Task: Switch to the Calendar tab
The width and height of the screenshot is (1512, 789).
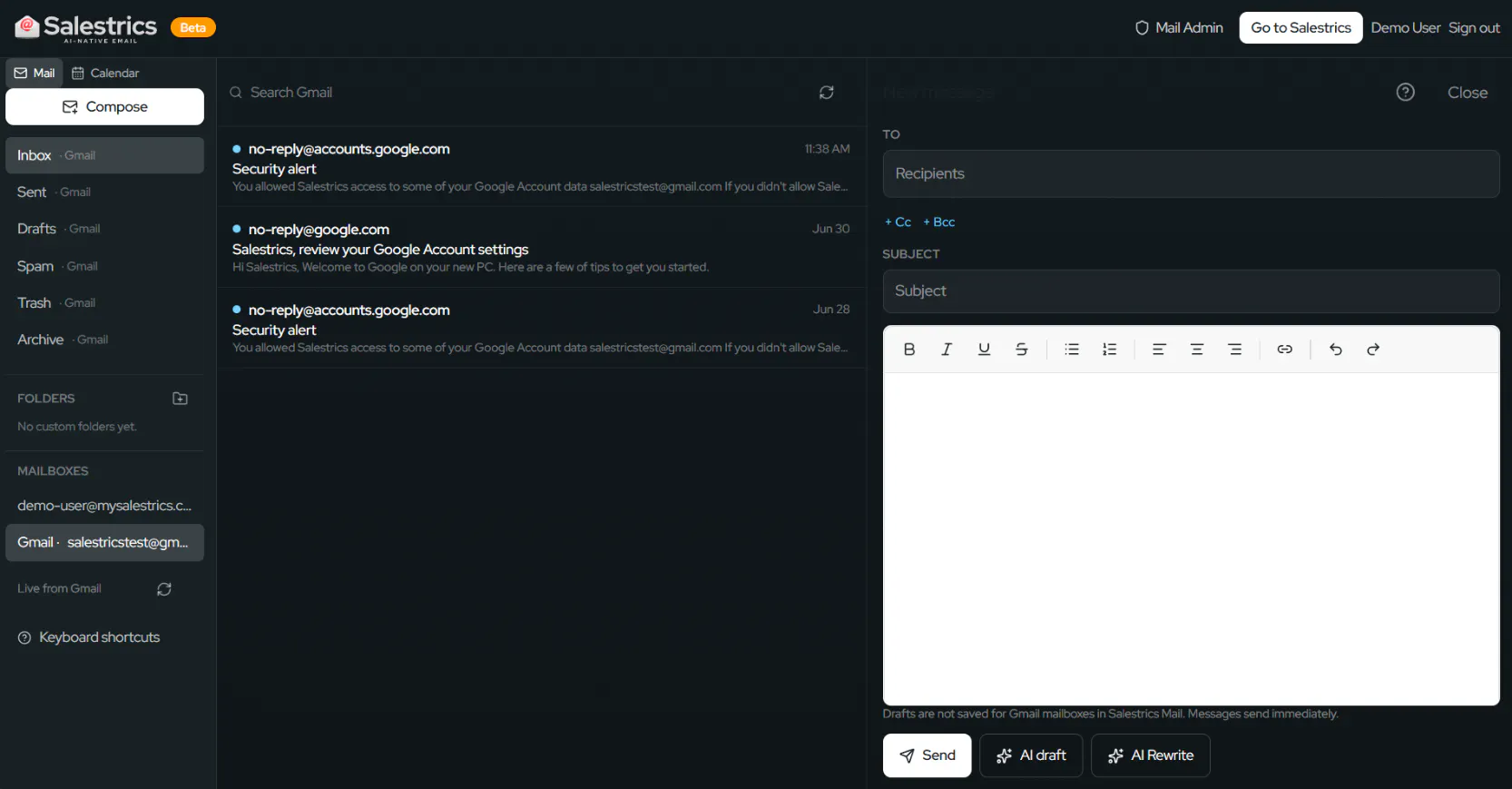Action: click(105, 73)
